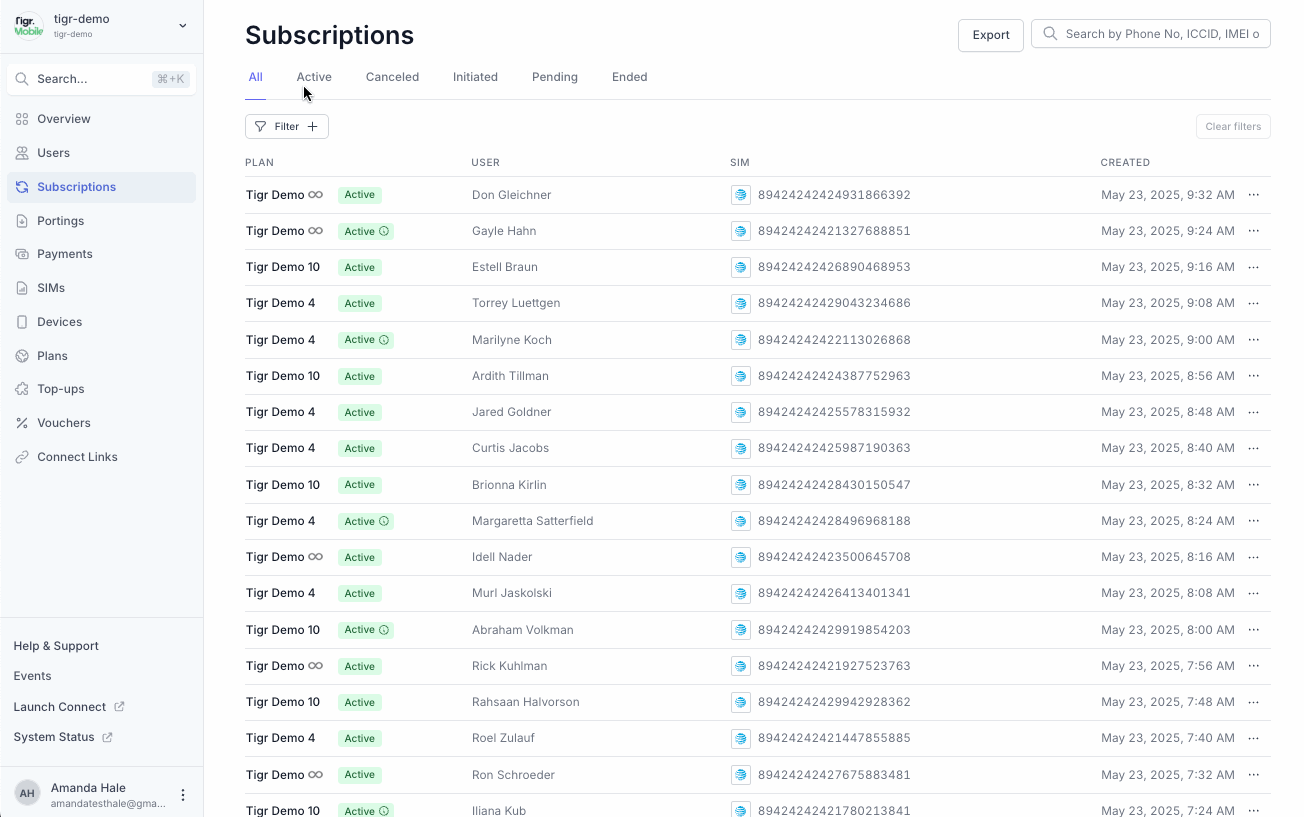1304x817 pixels.
Task: Expand the tigr-demo workspace switcher
Action: tap(181, 26)
